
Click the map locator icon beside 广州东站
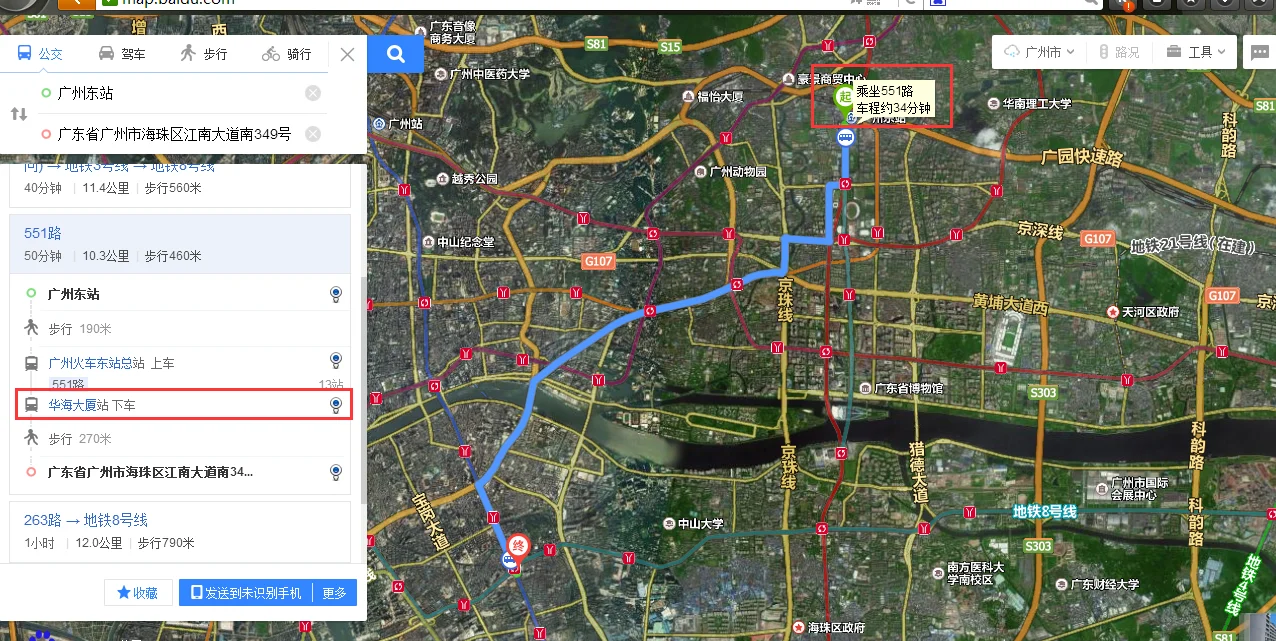click(x=335, y=294)
